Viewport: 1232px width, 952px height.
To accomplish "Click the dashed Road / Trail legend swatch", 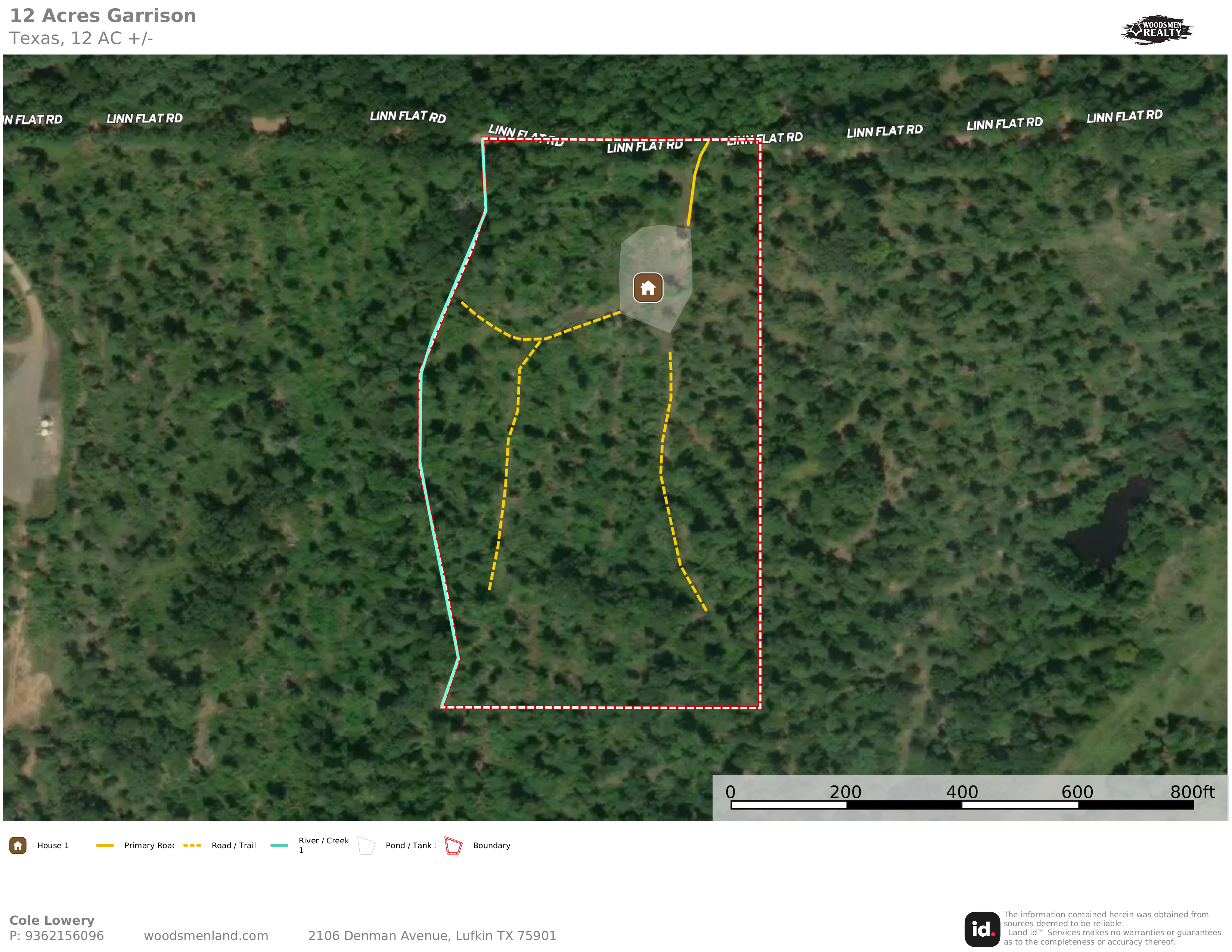I will [x=192, y=845].
